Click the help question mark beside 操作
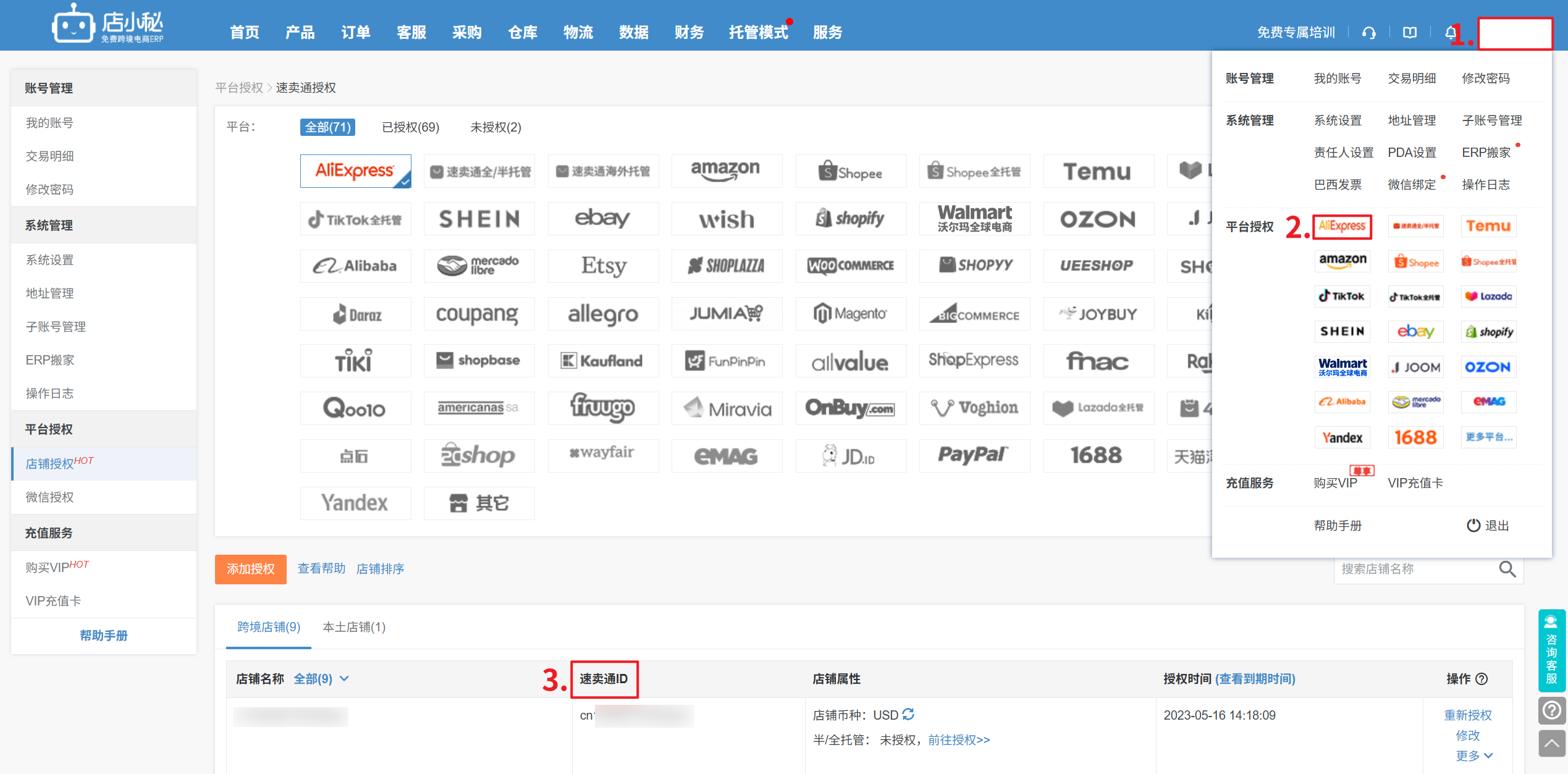 [x=1482, y=679]
